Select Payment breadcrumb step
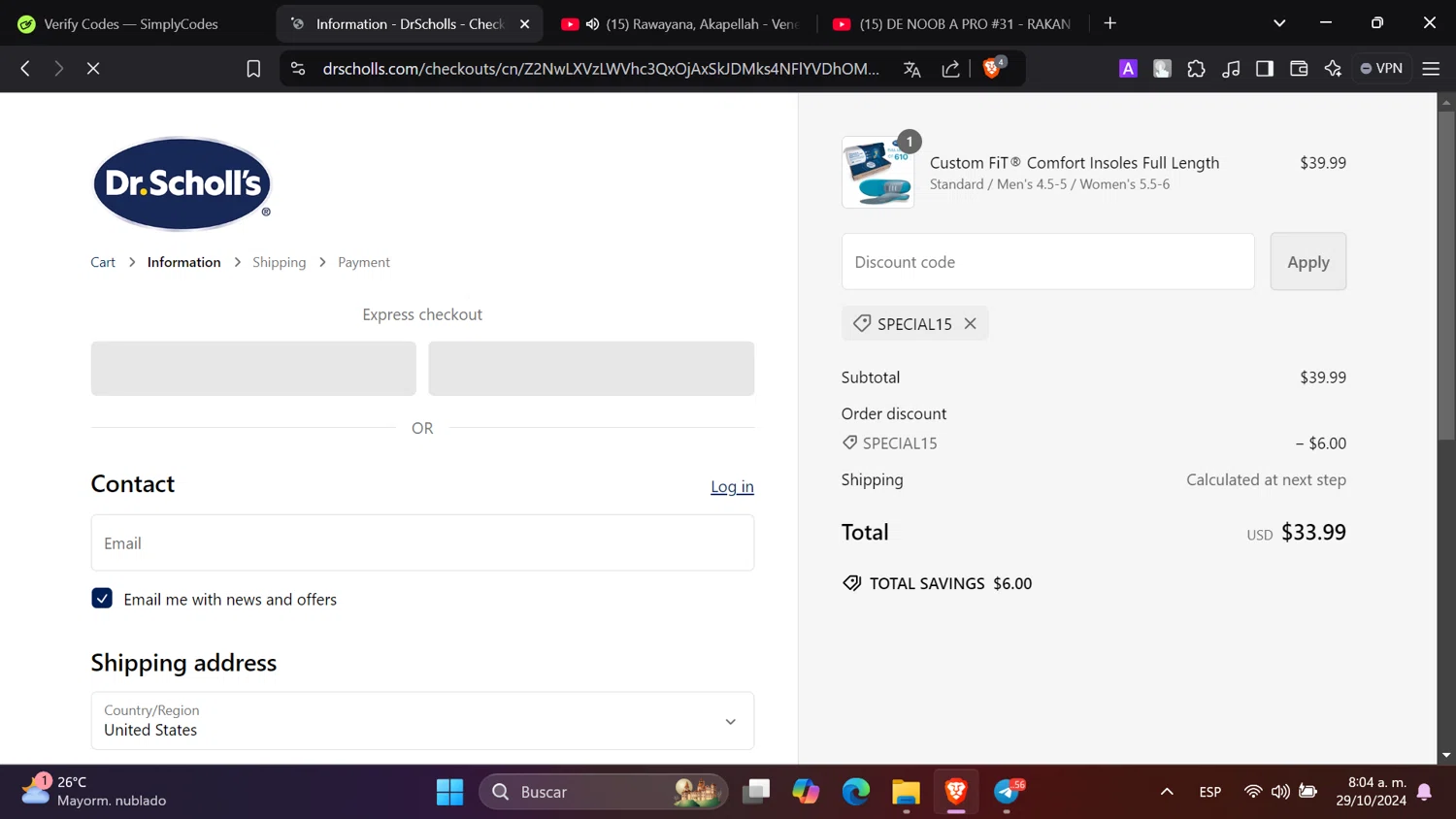This screenshot has height=819, width=1456. (364, 262)
